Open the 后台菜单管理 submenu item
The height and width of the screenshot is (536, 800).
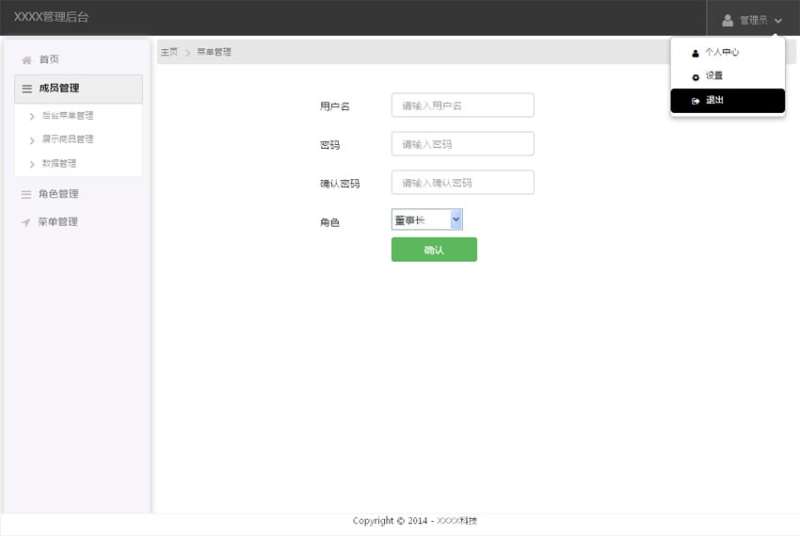click(67, 116)
